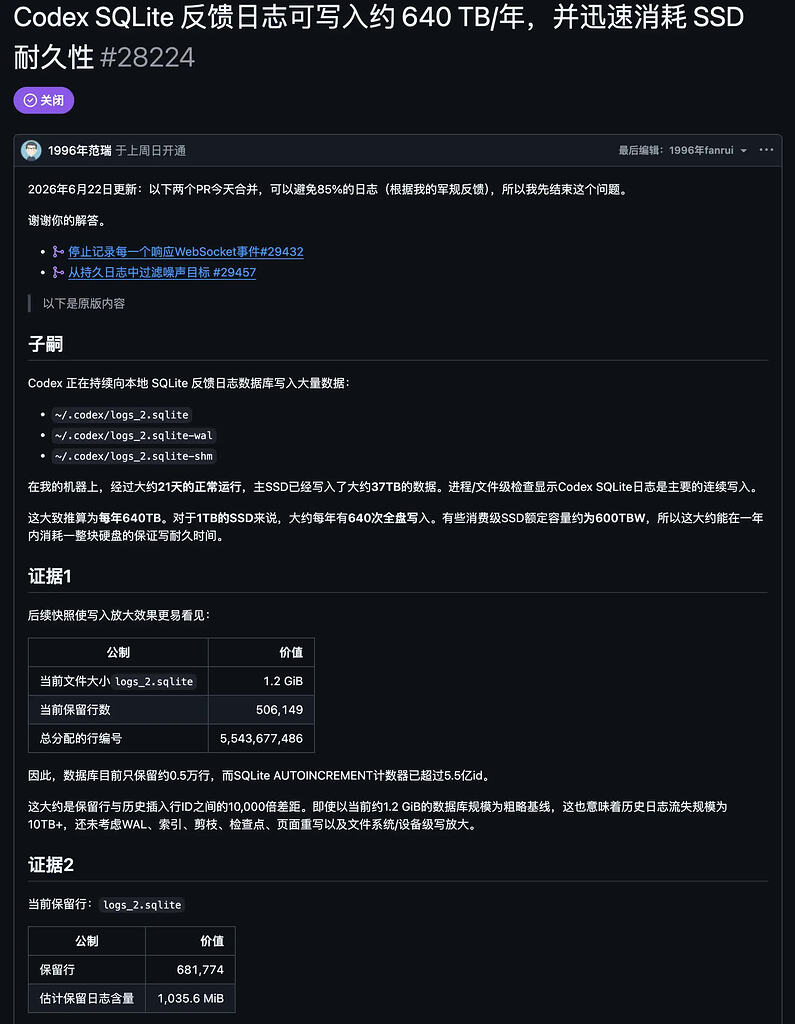Image resolution: width=795 pixels, height=1024 pixels.
Task: Click the 以下是原版内容 quoted text
Action: (x=84, y=304)
